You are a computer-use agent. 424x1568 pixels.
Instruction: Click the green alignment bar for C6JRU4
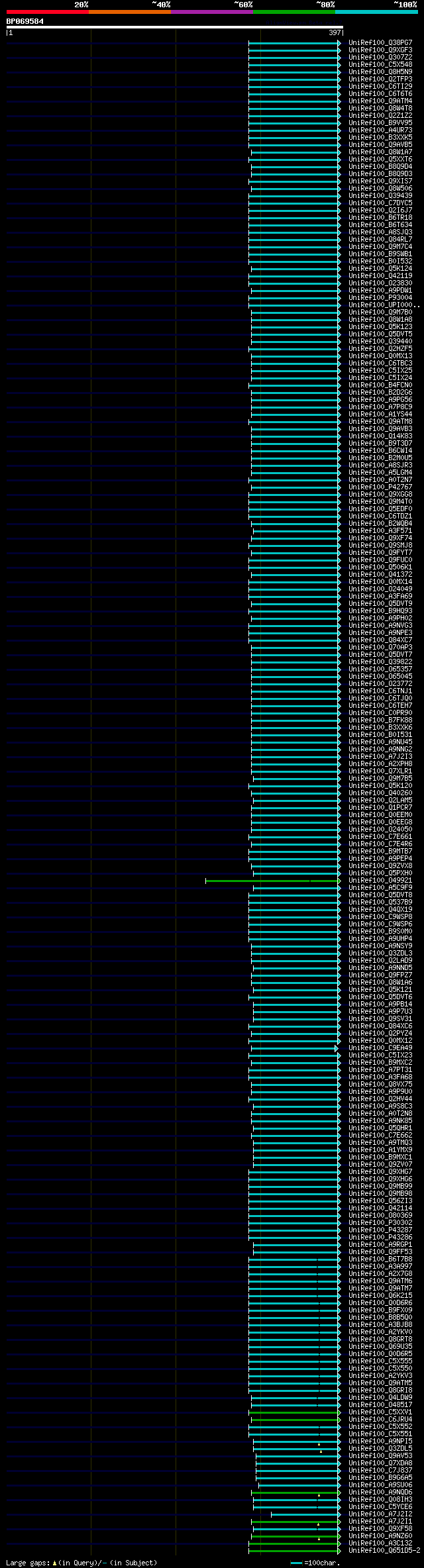295,1419
